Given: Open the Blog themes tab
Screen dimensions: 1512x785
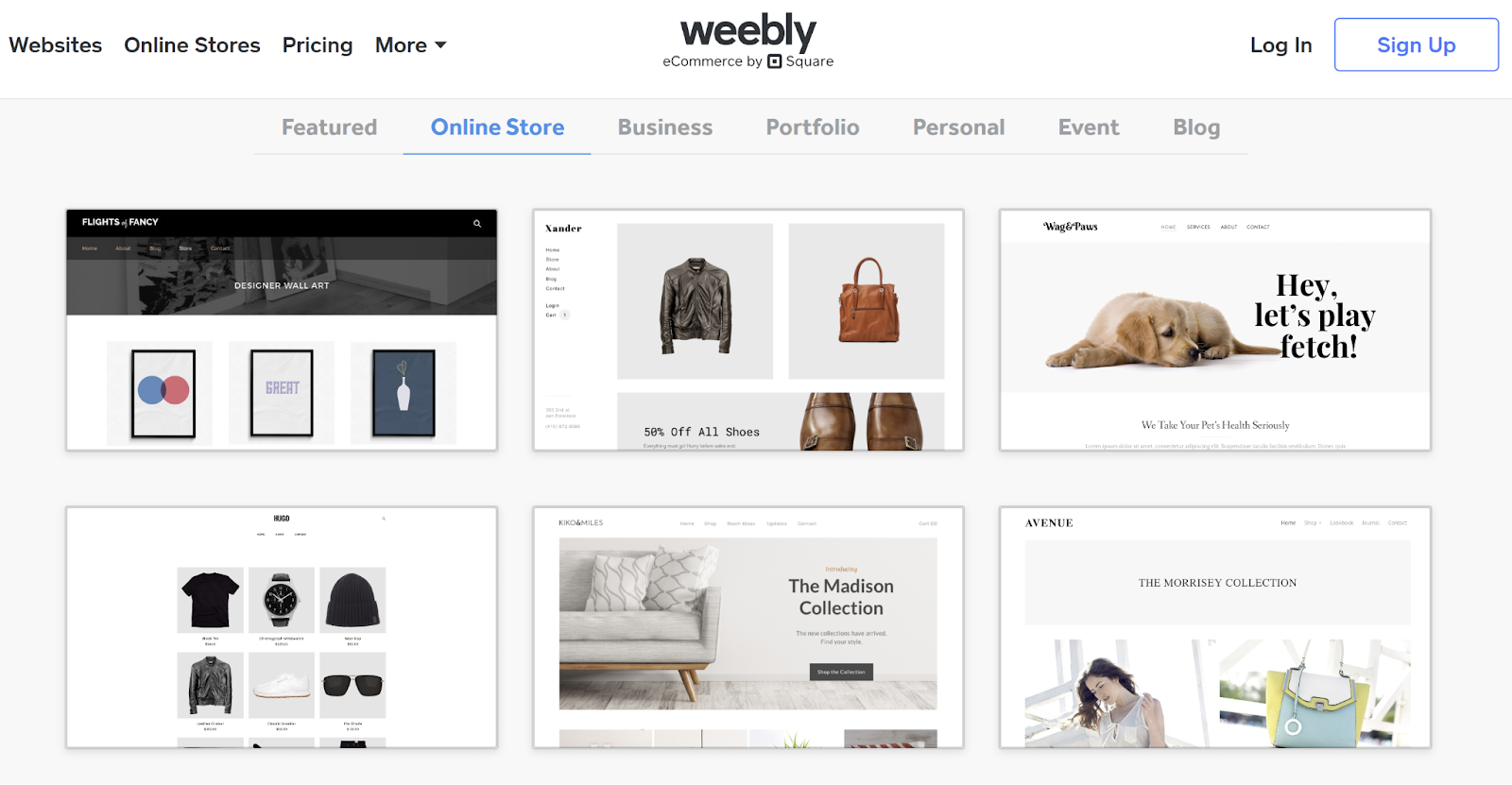Looking at the screenshot, I should pyautogui.click(x=1196, y=128).
